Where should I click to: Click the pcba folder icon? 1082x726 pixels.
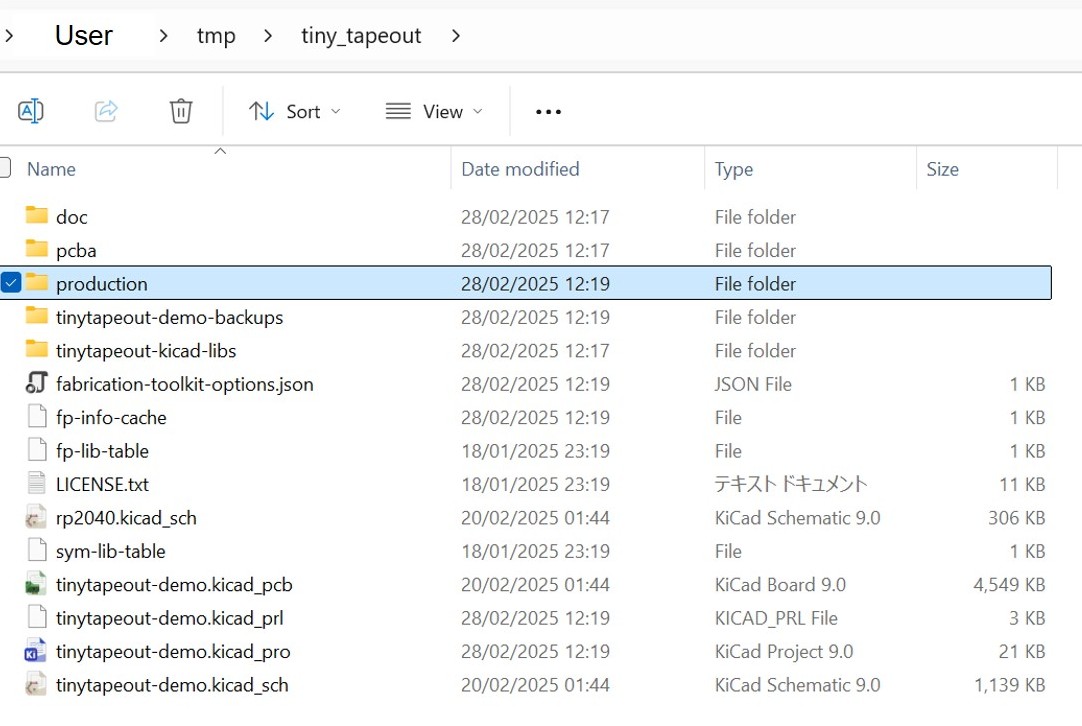tap(37, 248)
